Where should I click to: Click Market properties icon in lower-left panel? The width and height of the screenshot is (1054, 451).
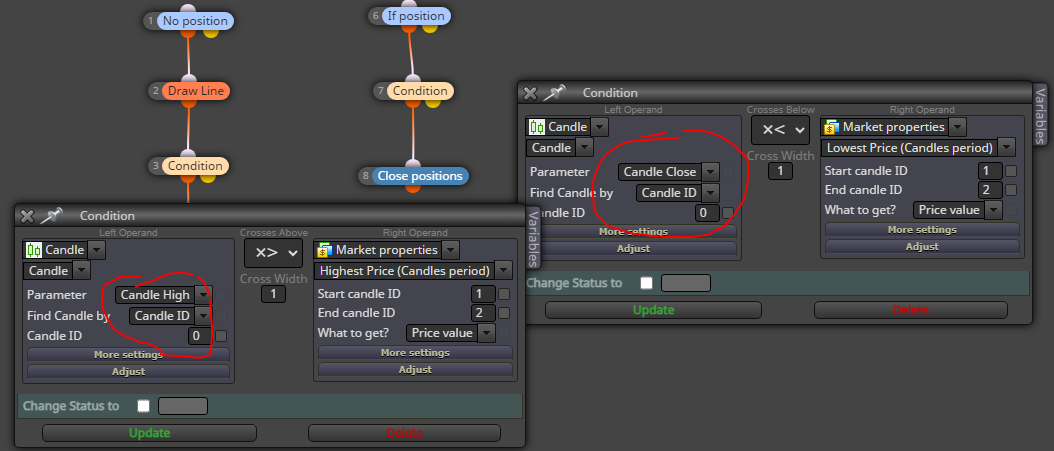(x=325, y=250)
